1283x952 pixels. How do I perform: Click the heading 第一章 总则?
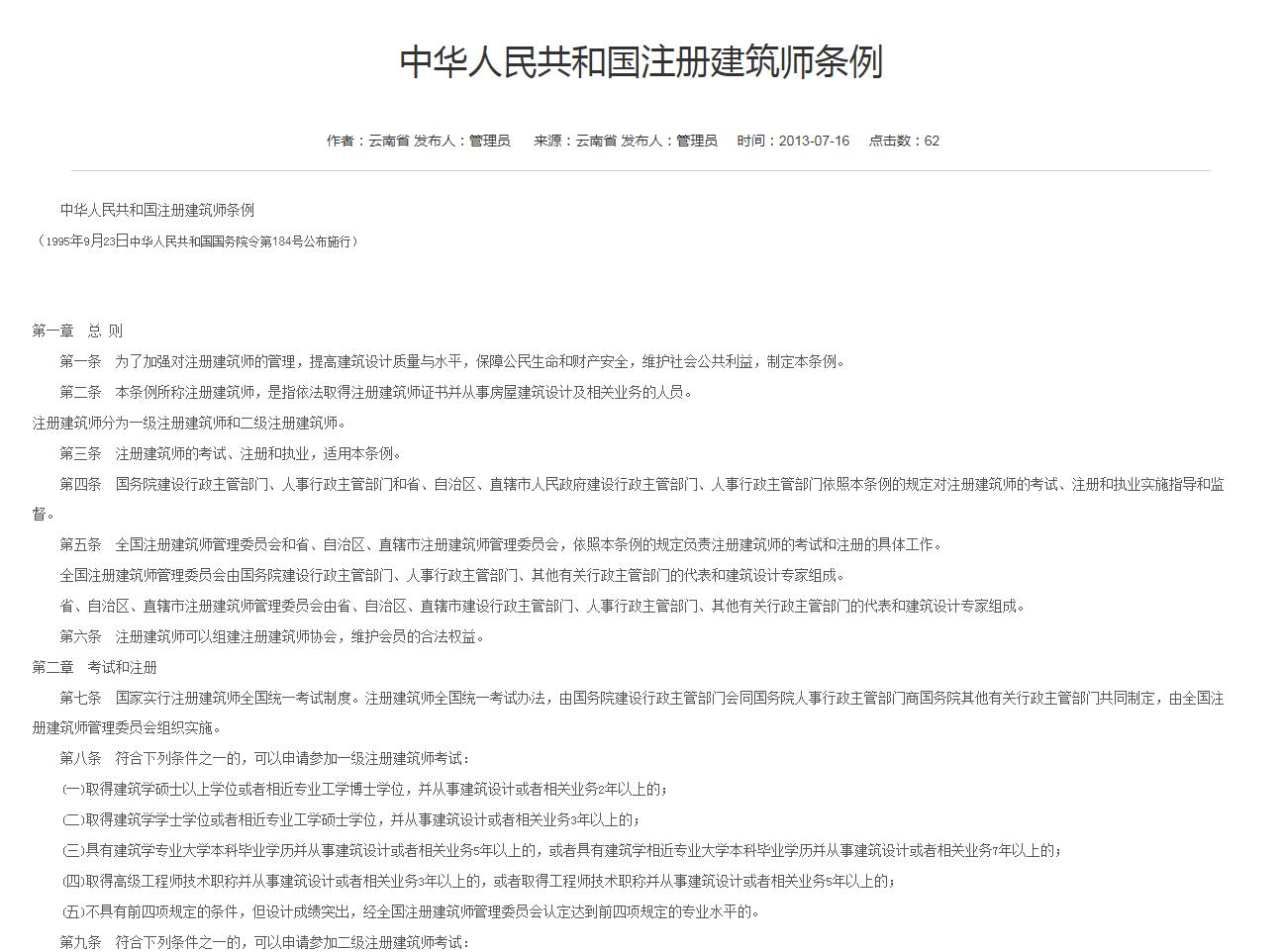(77, 331)
